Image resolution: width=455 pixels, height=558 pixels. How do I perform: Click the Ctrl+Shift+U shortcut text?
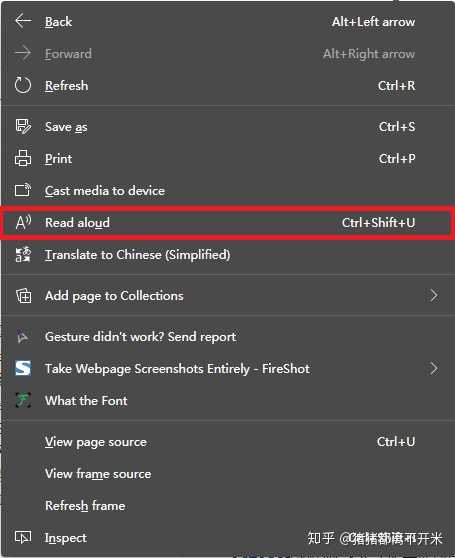(x=378, y=223)
